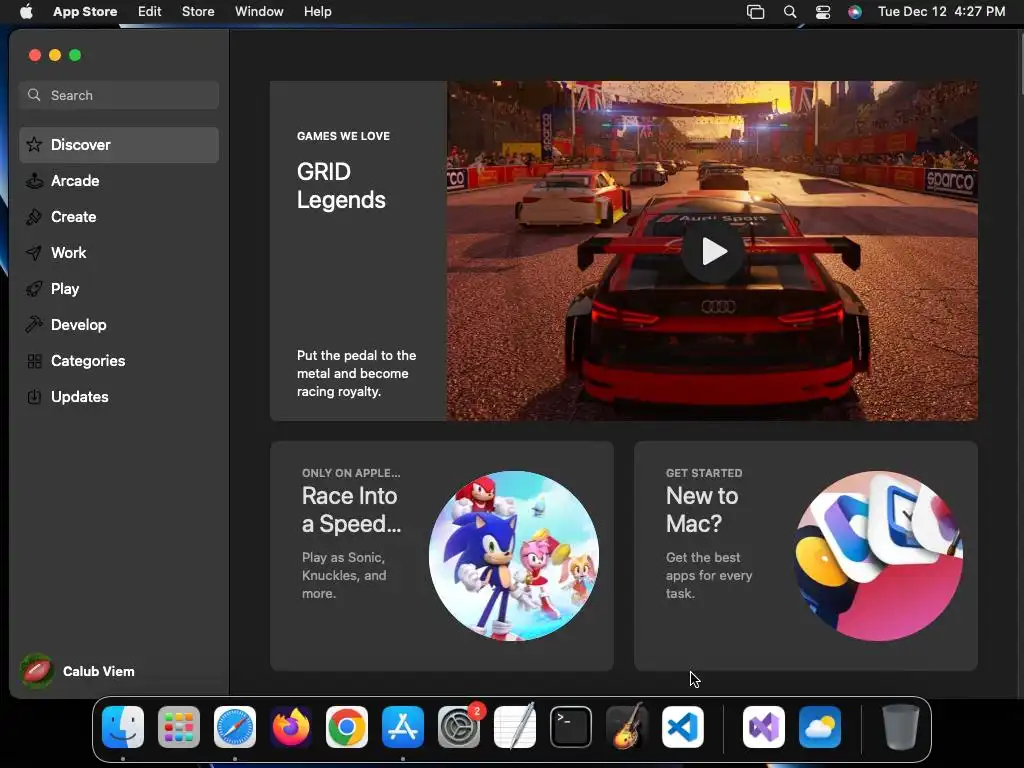Launch Firefox from the Dock

tap(291, 726)
